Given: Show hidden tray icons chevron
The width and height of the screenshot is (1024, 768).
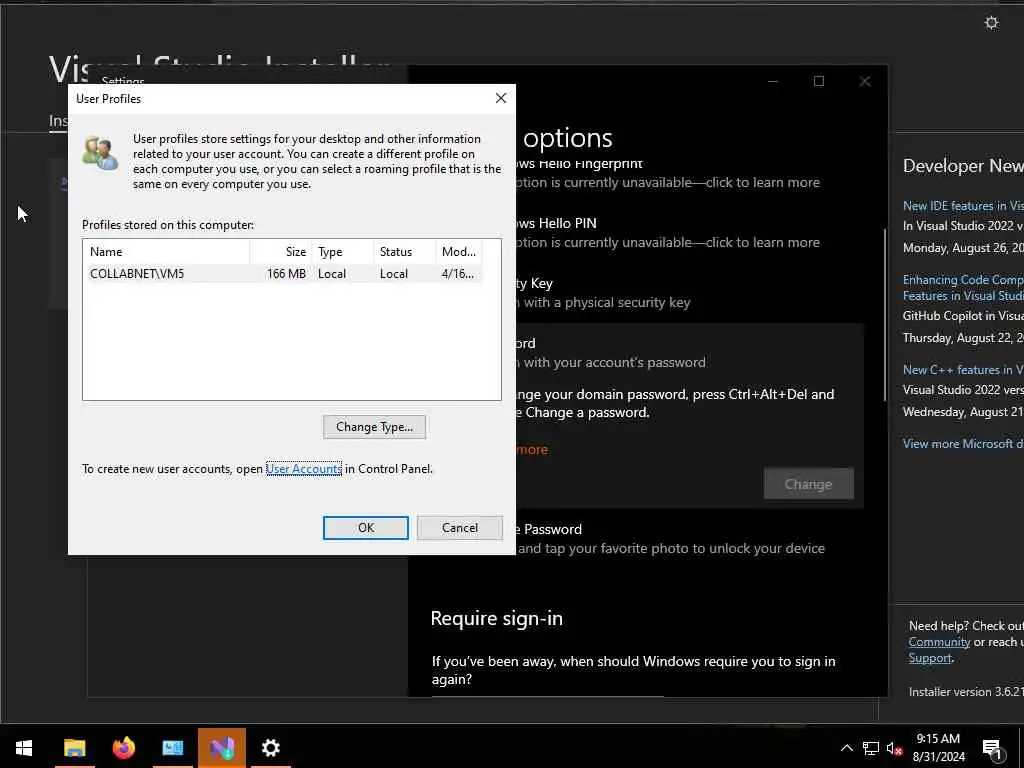Looking at the screenshot, I should [846, 748].
